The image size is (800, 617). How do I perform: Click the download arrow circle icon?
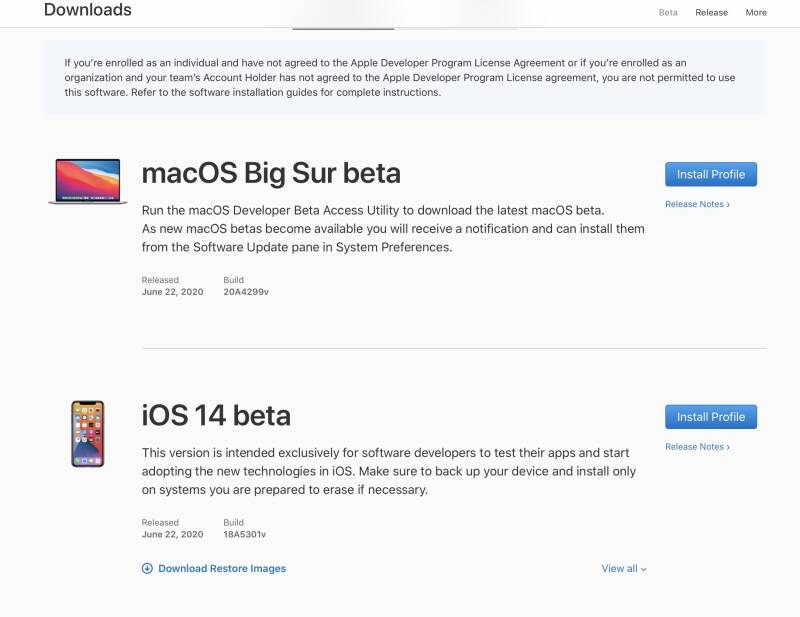pos(147,569)
